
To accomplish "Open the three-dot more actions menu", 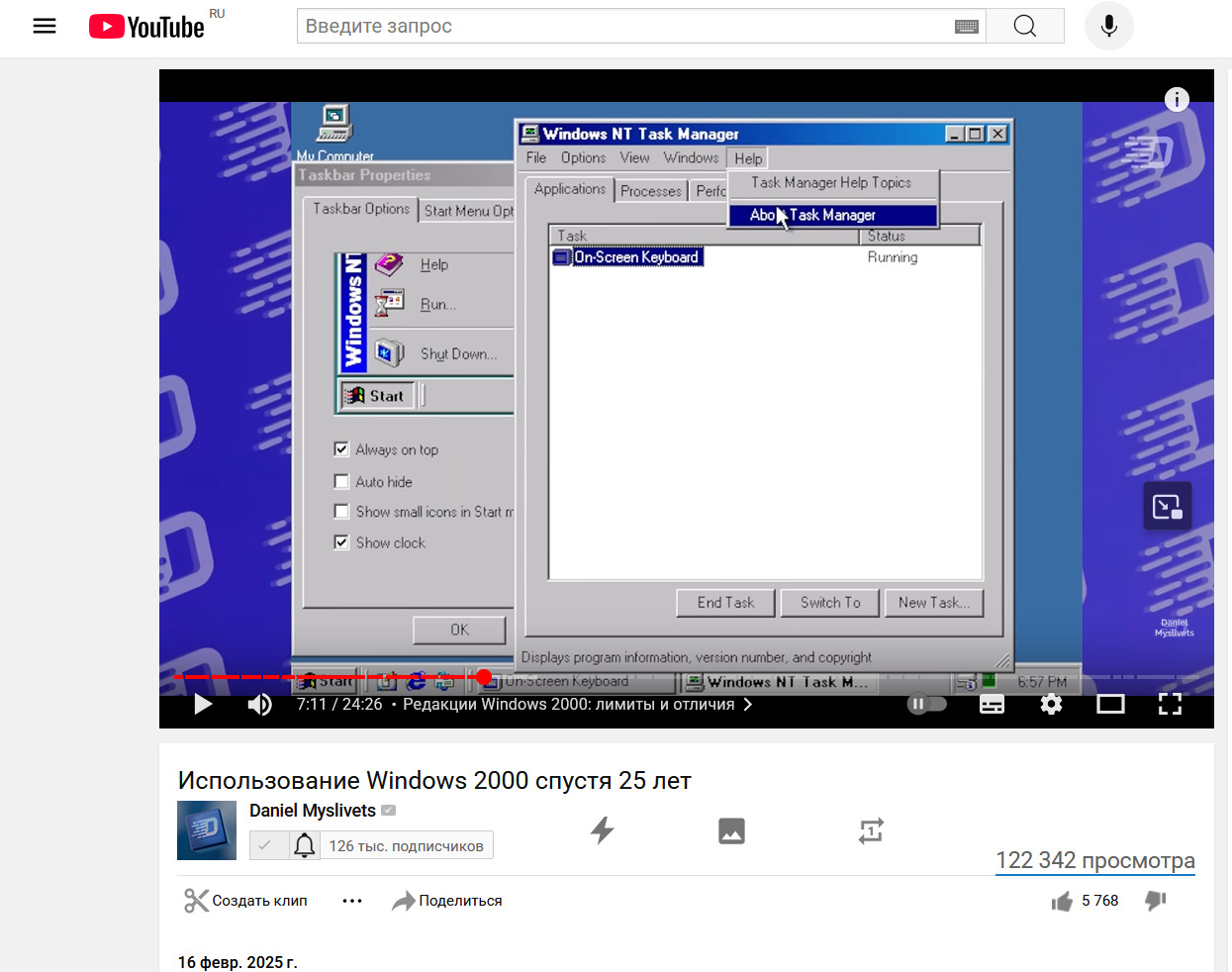I will 352,901.
